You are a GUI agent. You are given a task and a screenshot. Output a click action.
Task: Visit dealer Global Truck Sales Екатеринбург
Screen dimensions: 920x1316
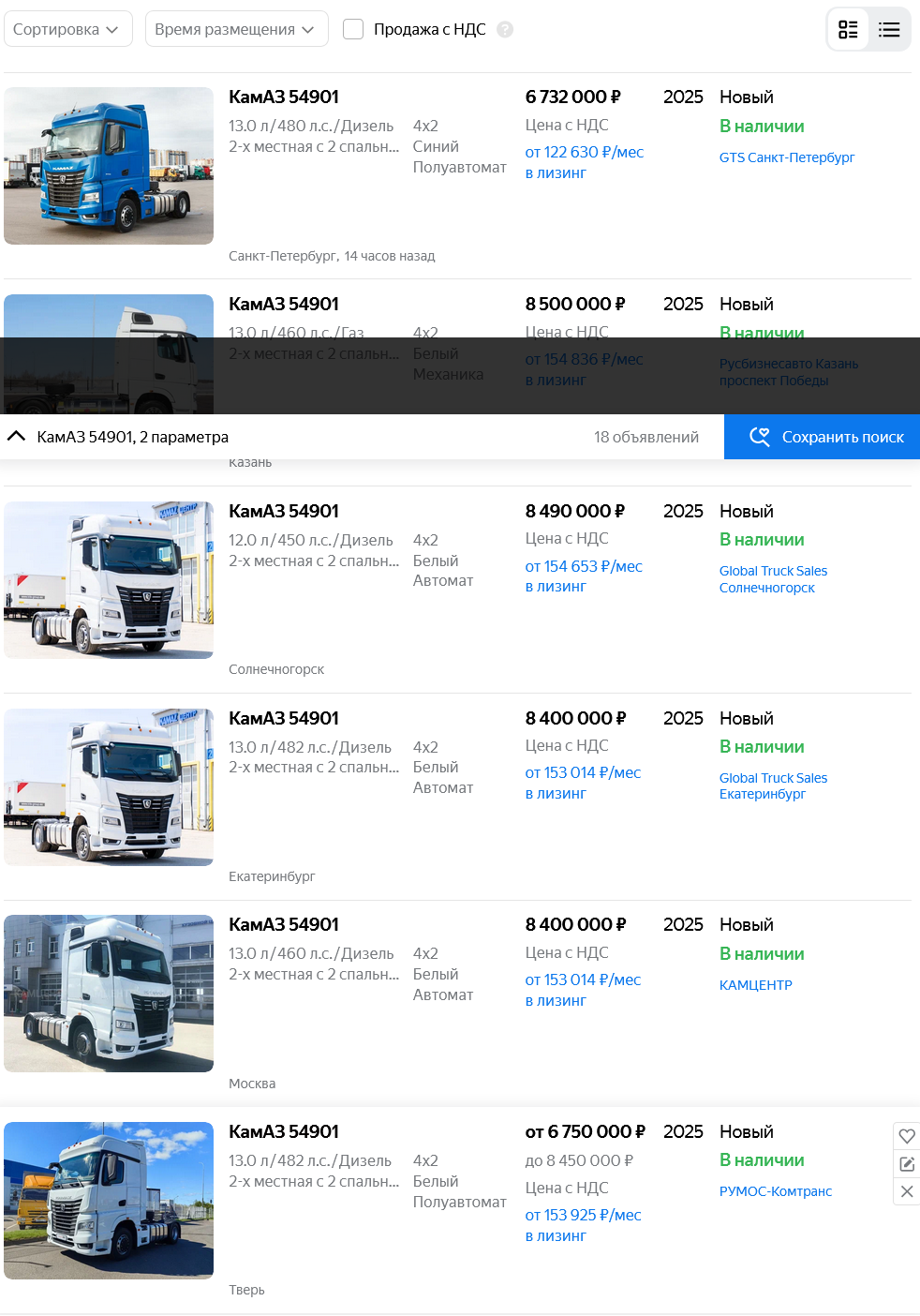(773, 786)
